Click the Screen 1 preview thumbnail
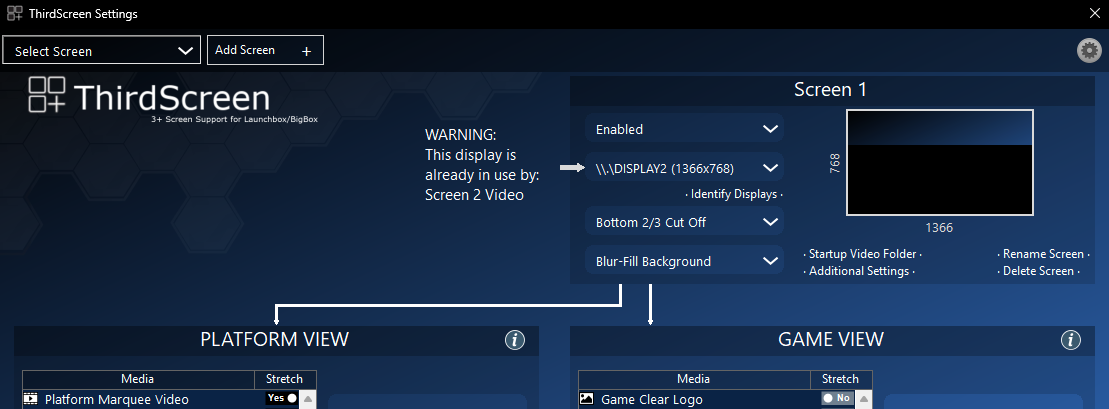Image resolution: width=1109 pixels, height=409 pixels. pos(939,163)
